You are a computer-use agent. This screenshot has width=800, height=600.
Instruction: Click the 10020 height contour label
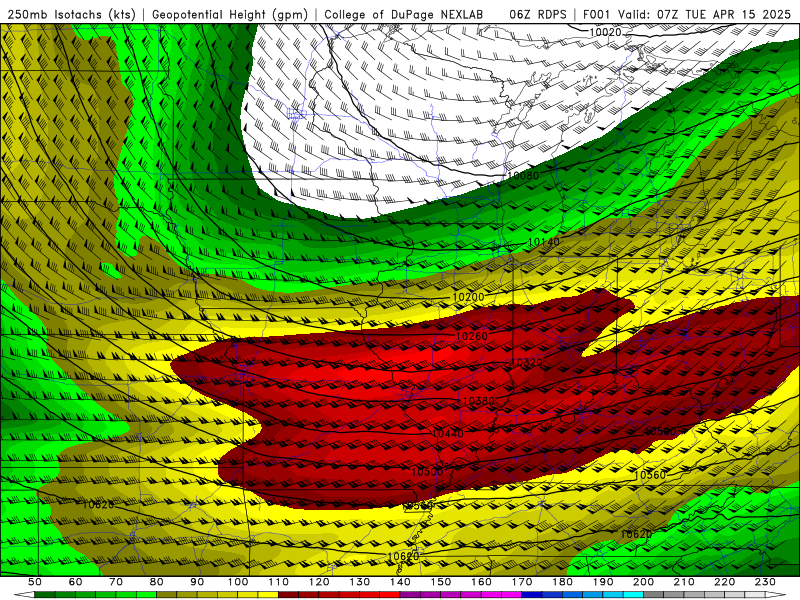605,33
